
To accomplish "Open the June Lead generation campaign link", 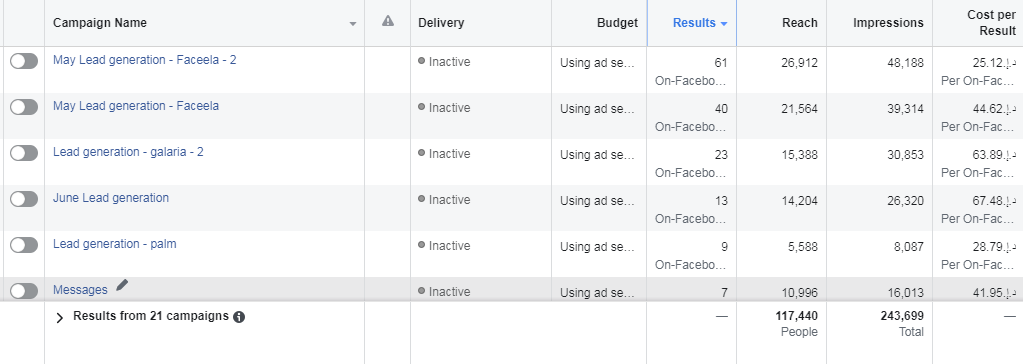I will tap(111, 198).
